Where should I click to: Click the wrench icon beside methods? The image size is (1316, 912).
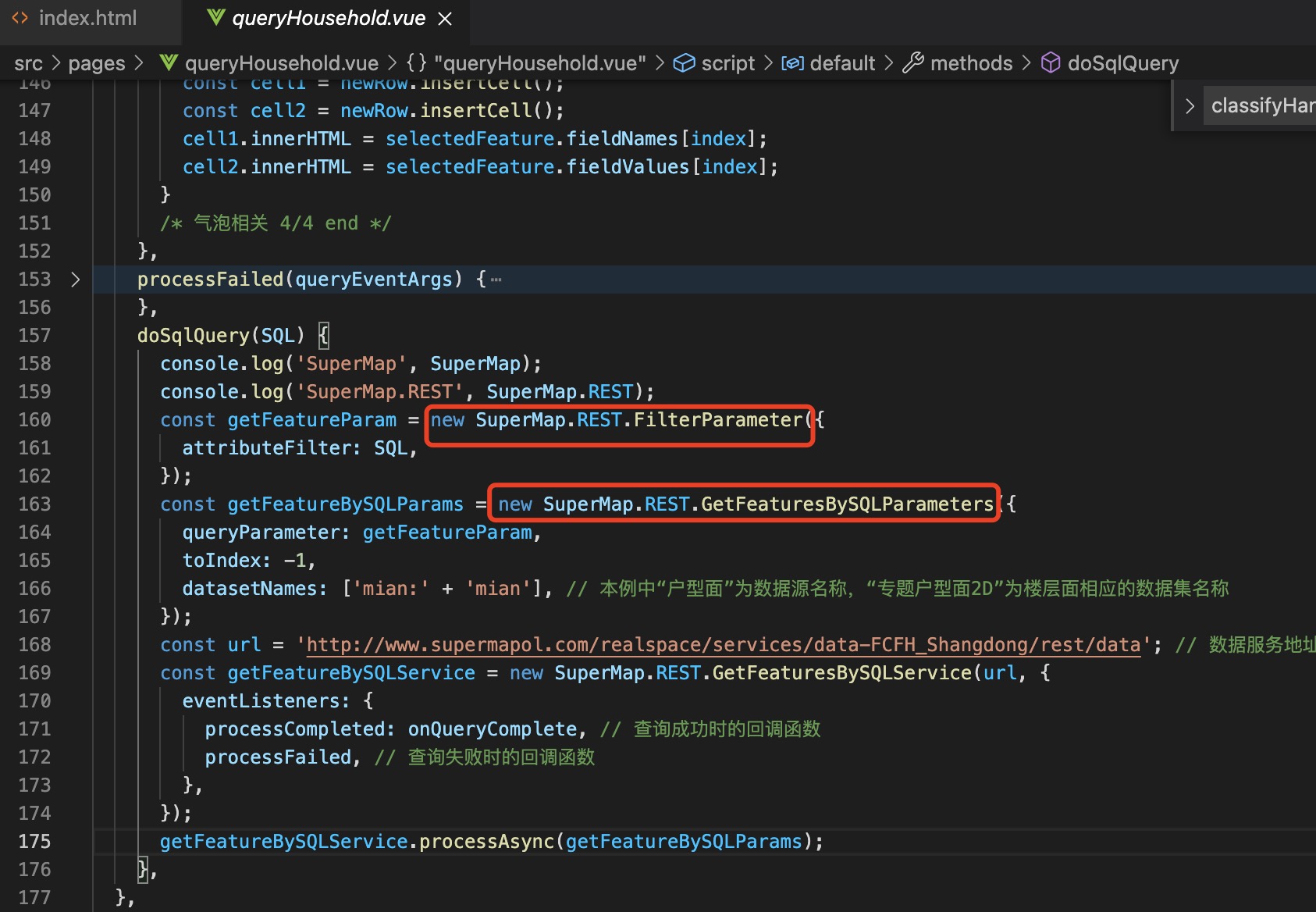[x=912, y=62]
